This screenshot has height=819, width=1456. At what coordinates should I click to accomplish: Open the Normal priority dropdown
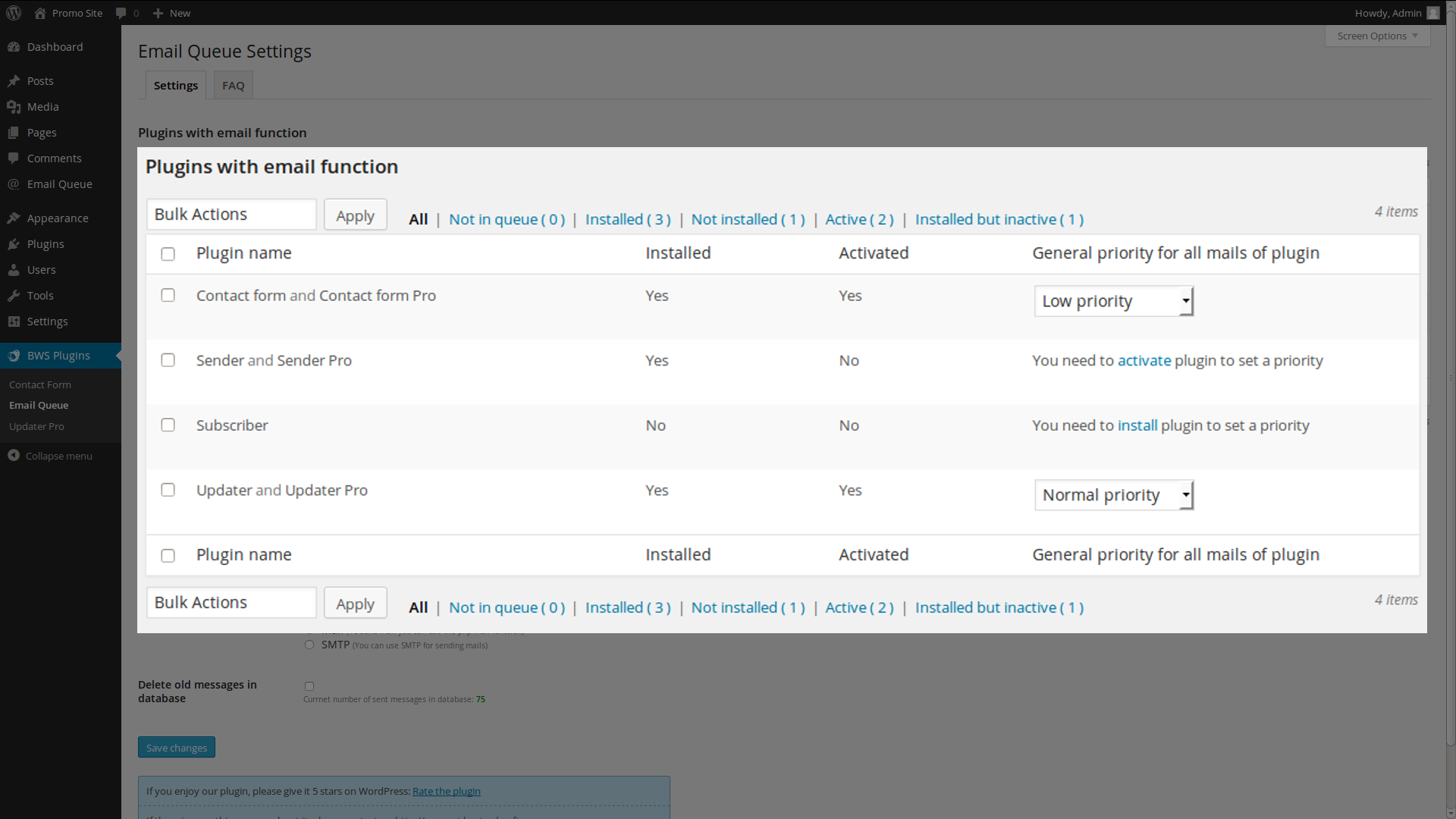coord(1114,495)
